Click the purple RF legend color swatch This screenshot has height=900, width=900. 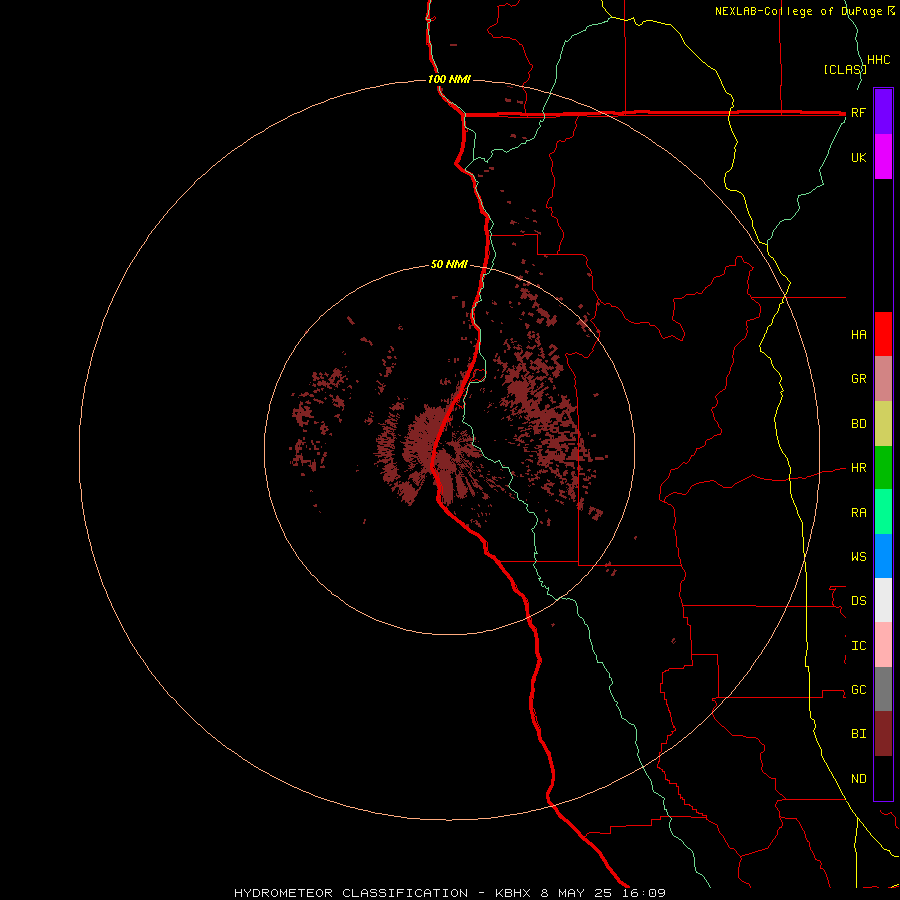click(x=883, y=111)
